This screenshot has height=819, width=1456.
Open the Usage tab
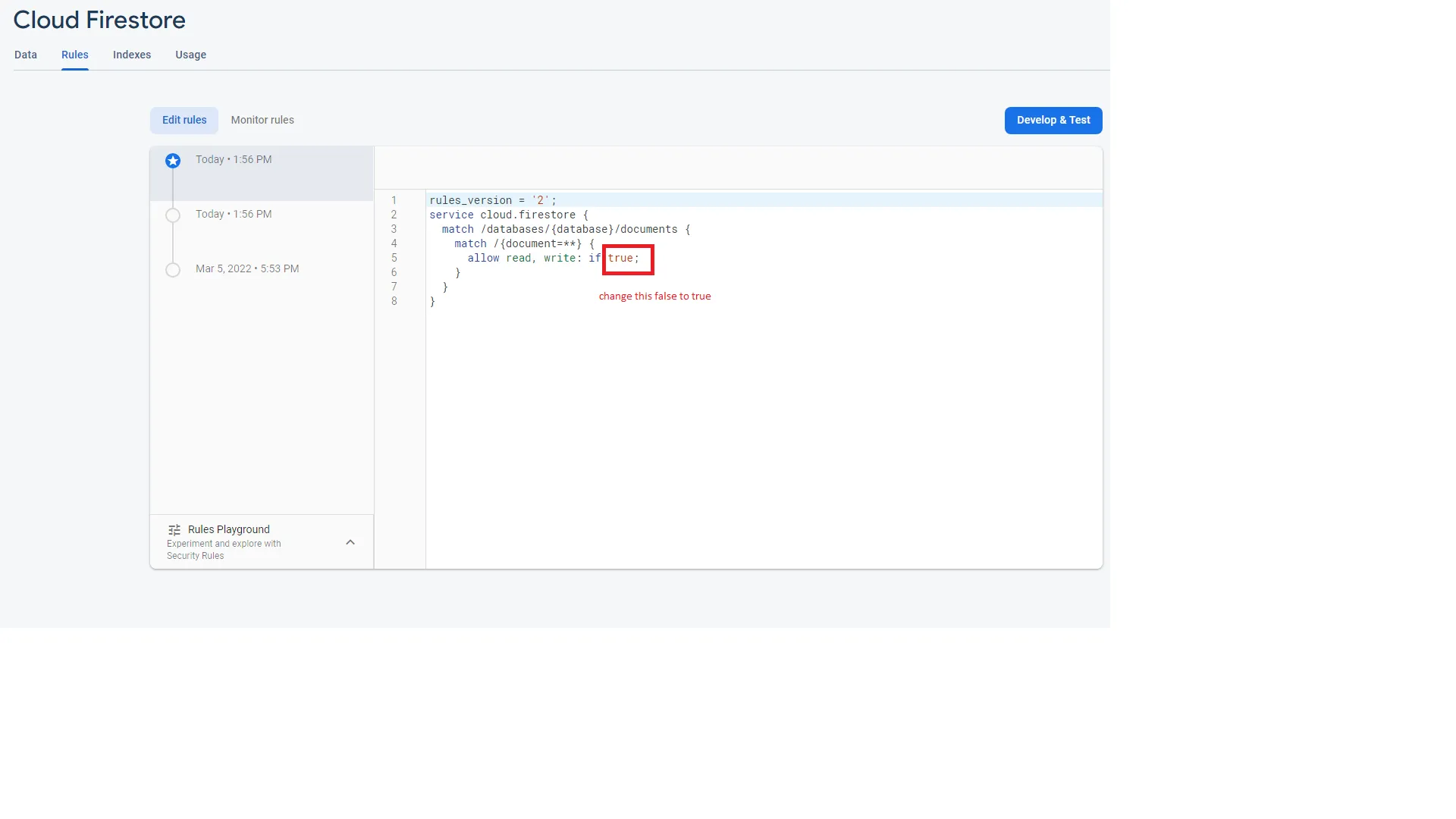pyautogui.click(x=190, y=55)
